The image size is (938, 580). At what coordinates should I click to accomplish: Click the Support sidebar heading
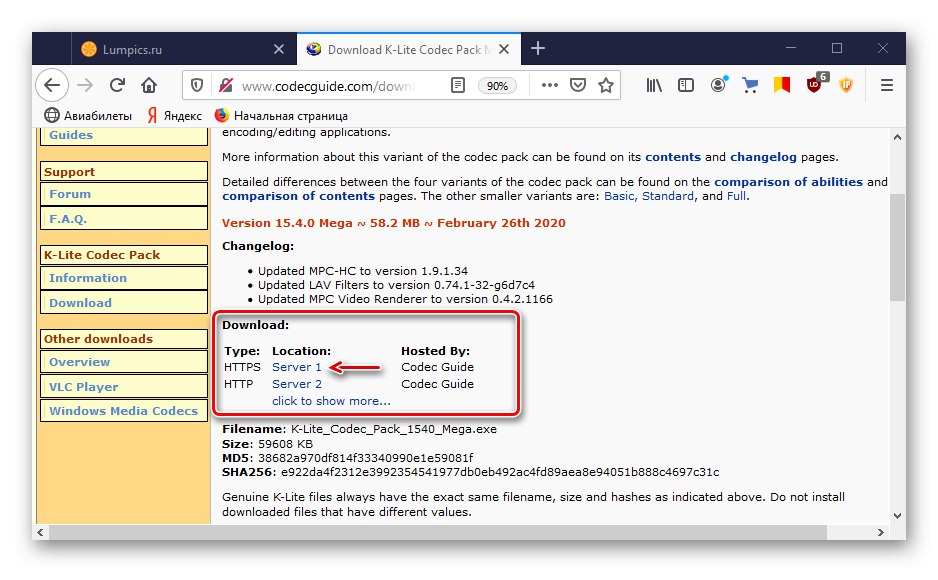pyautogui.click(x=124, y=172)
